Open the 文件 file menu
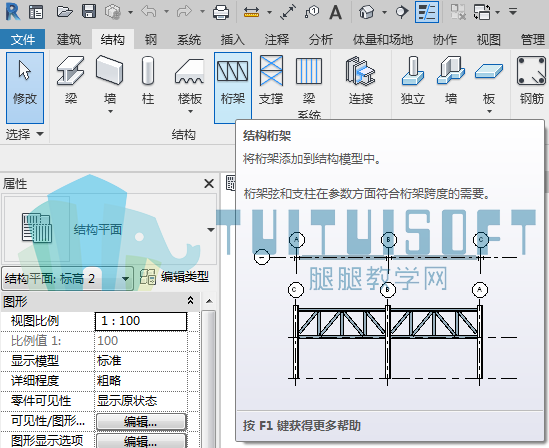 (22, 40)
